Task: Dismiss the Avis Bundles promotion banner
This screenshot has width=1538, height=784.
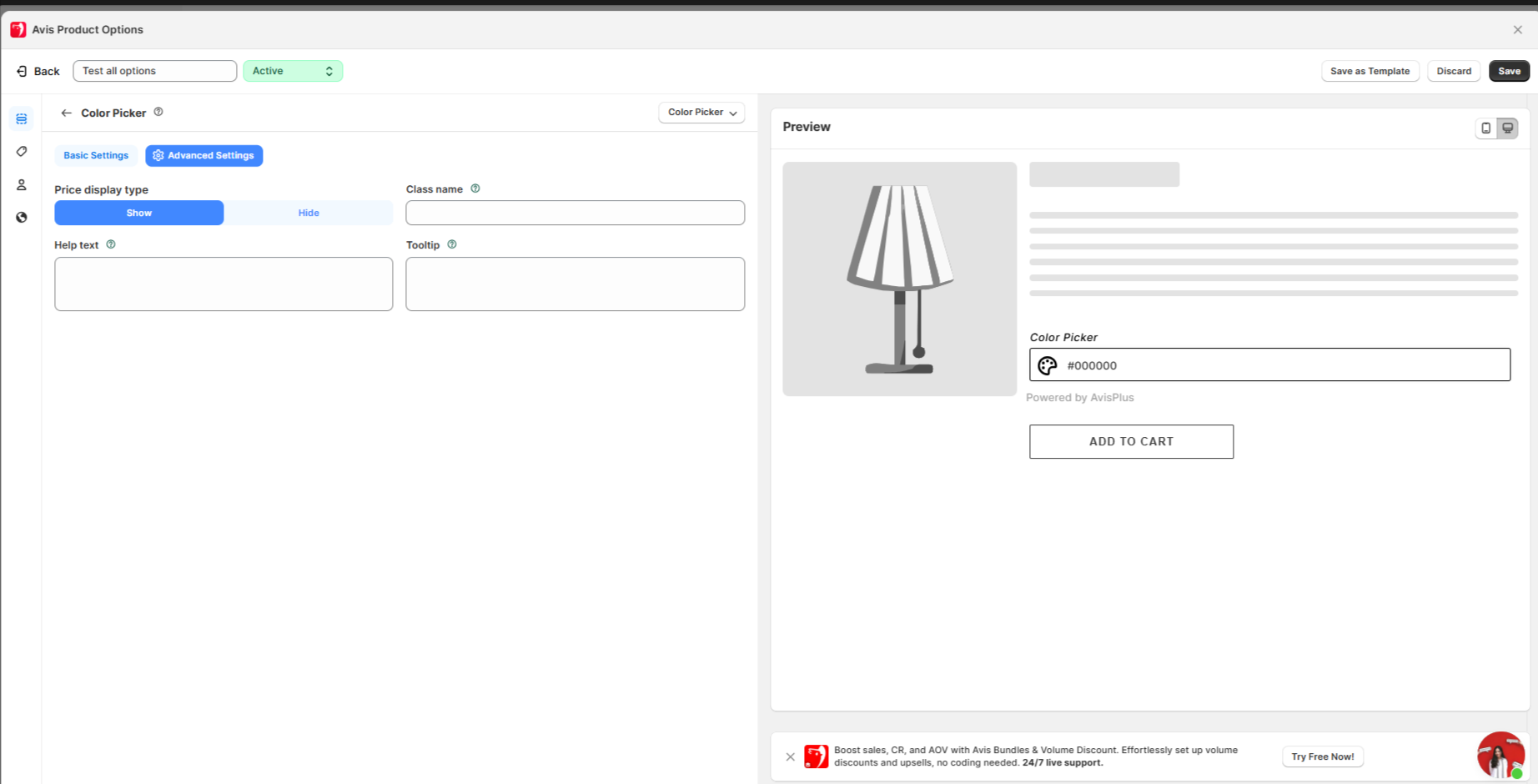Action: 790,756
